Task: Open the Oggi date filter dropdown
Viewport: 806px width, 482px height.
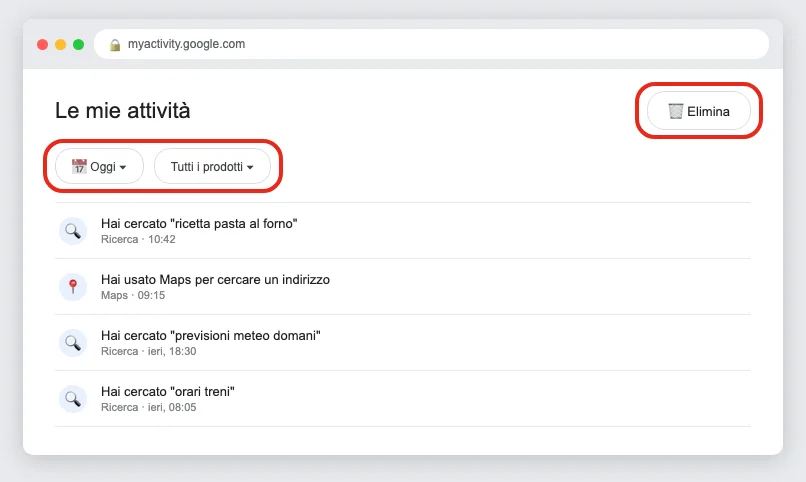Action: pos(99,166)
